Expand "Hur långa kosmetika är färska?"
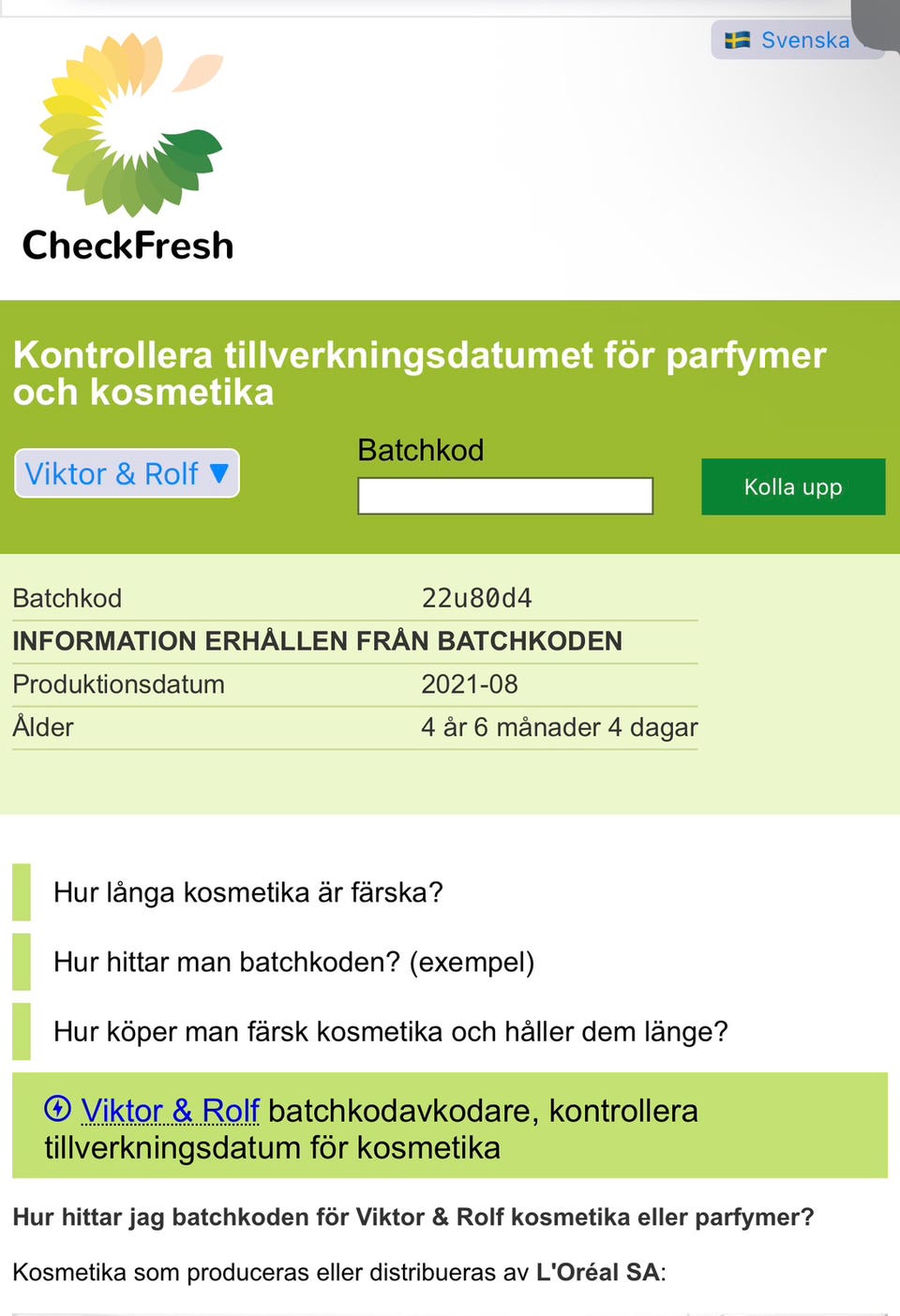The image size is (900, 1316). (247, 892)
